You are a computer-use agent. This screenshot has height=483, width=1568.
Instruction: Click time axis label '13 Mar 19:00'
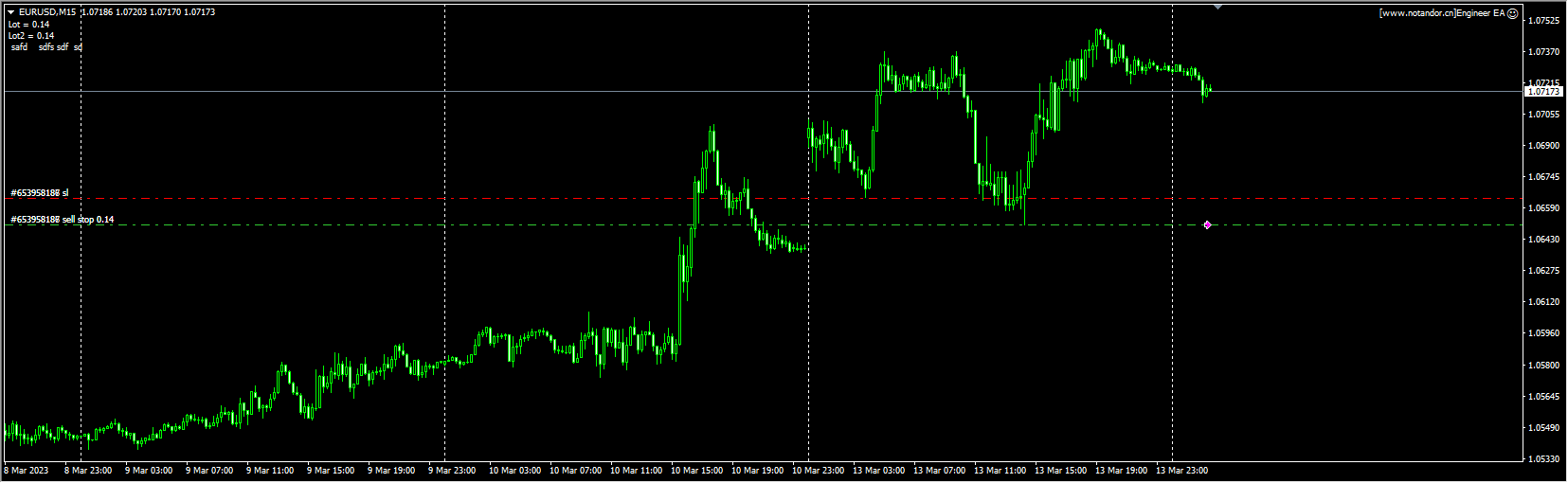[x=1122, y=471]
